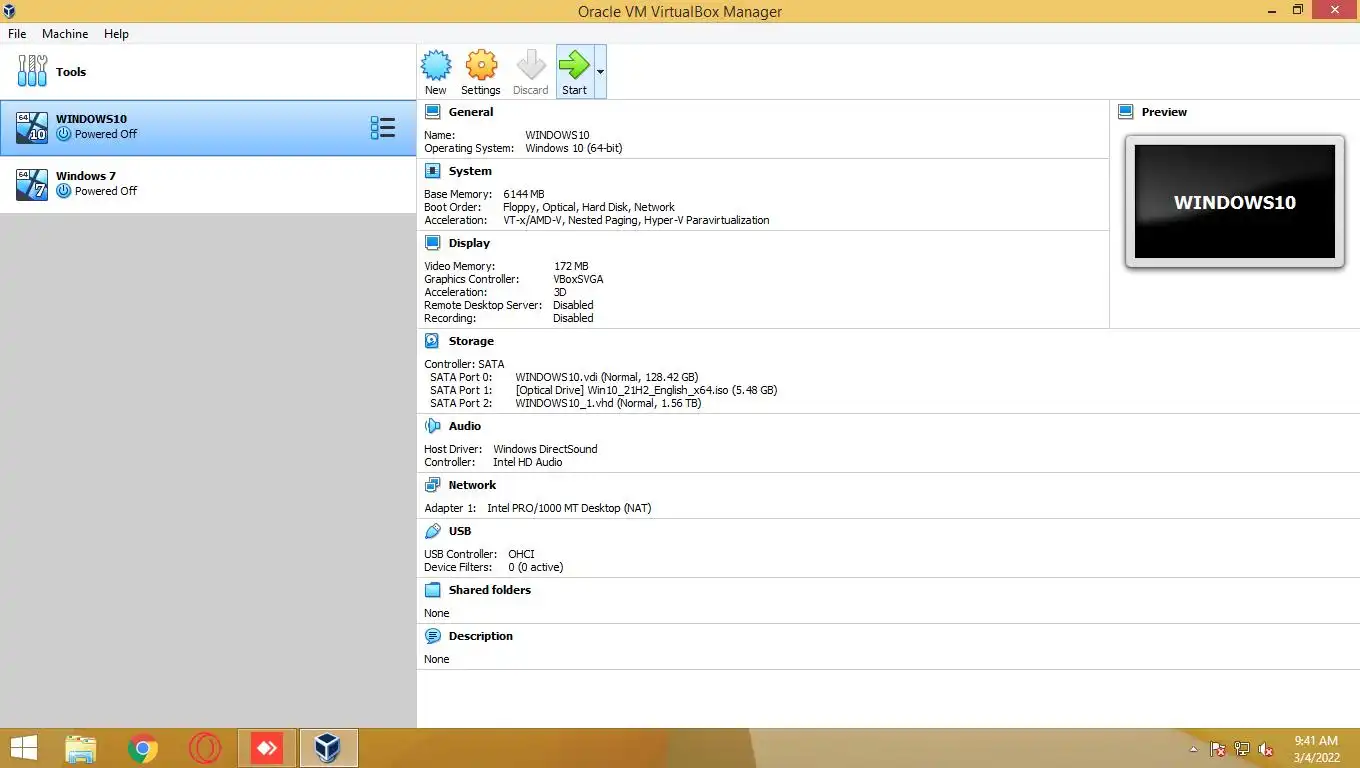Click the Description section icon

pyautogui.click(x=432, y=636)
